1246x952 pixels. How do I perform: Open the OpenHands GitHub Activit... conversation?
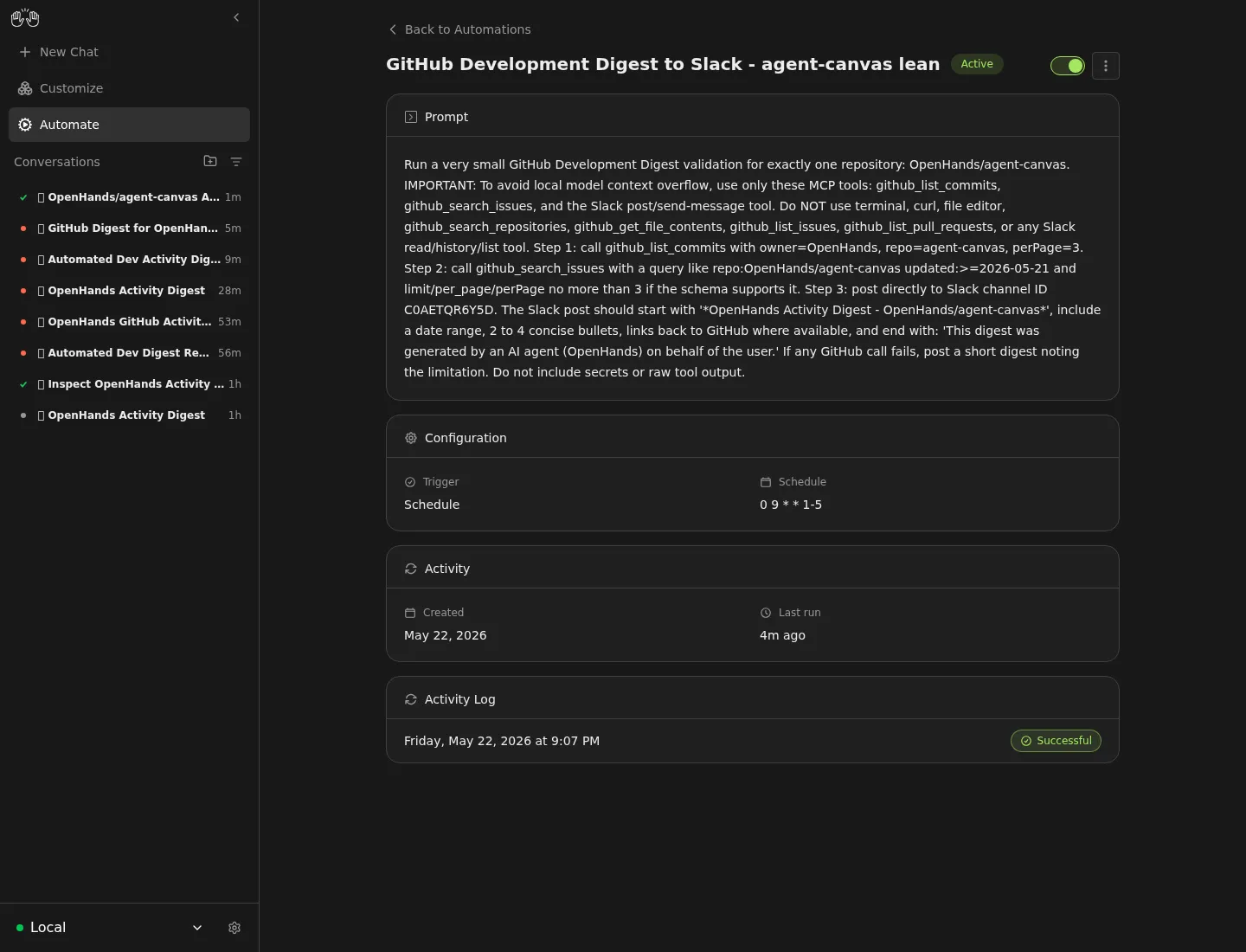(129, 322)
